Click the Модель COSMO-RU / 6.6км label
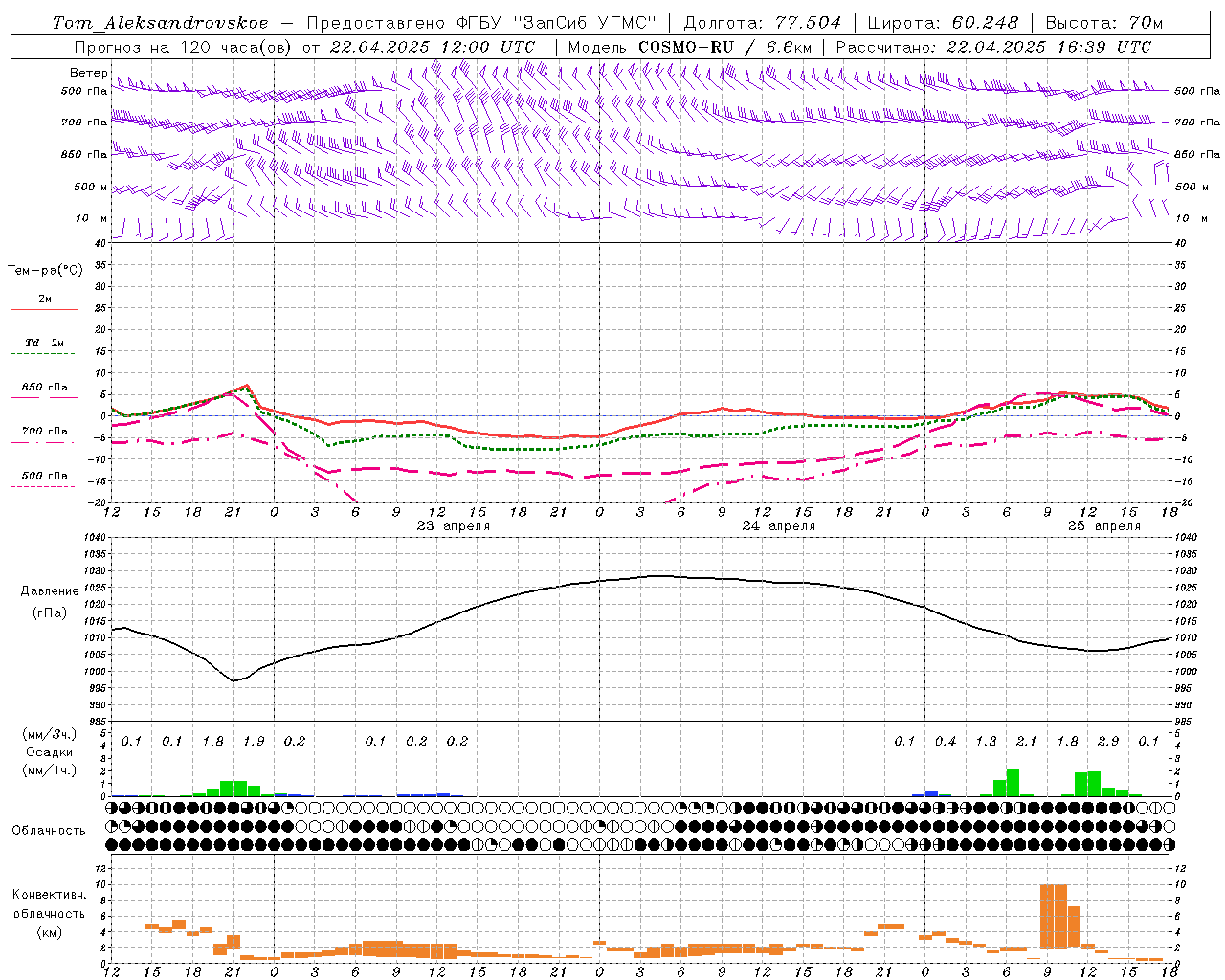1225x980 pixels. pos(690,47)
